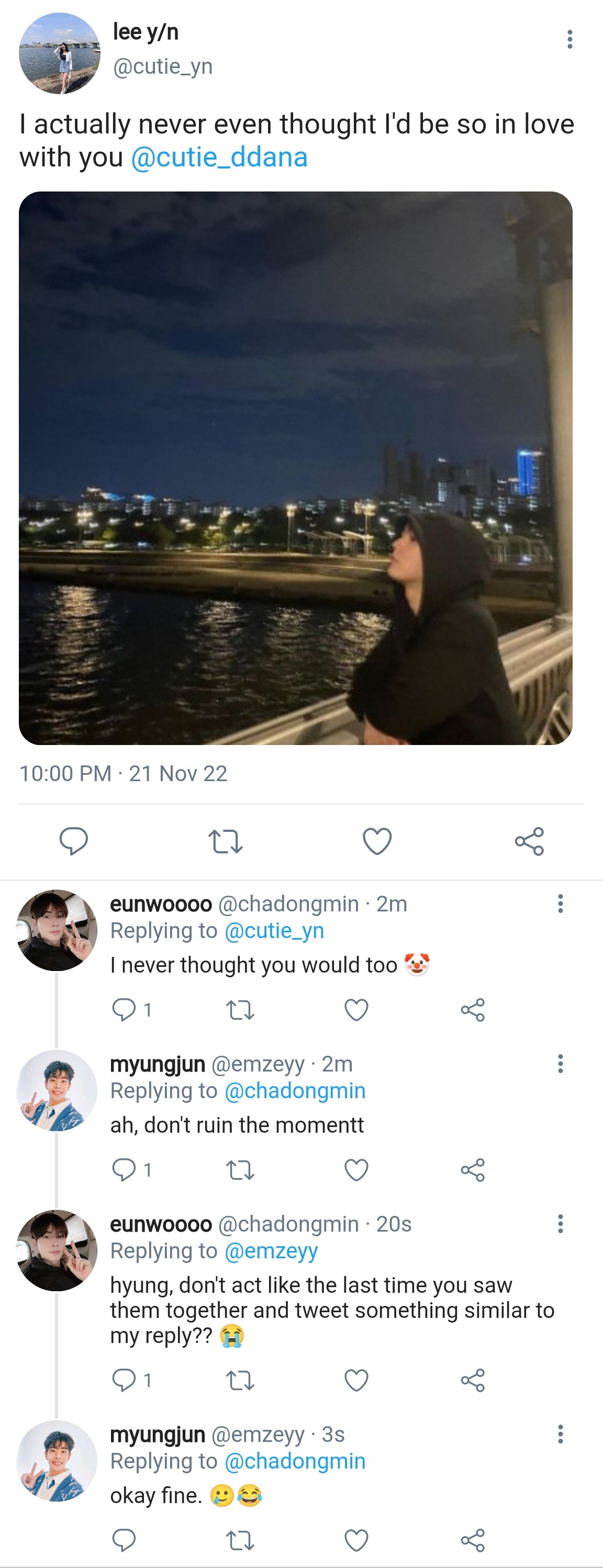
Task: Share the "okay fine." reply
Action: tap(473, 1540)
